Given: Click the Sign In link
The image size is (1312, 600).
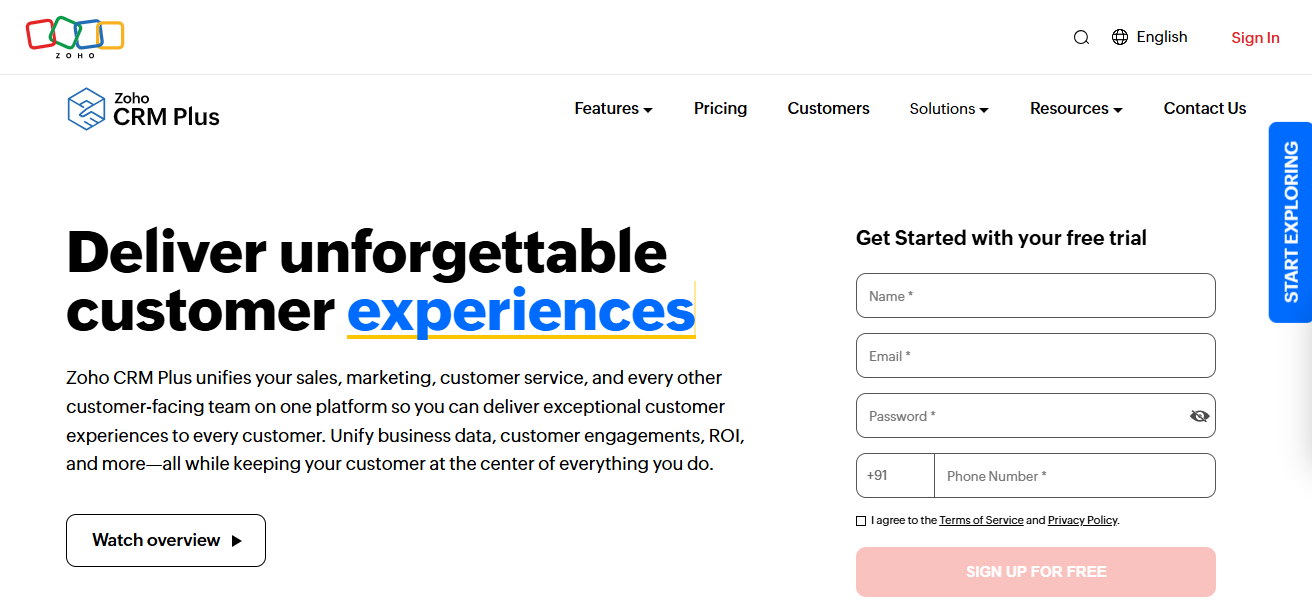Looking at the screenshot, I should (1255, 37).
